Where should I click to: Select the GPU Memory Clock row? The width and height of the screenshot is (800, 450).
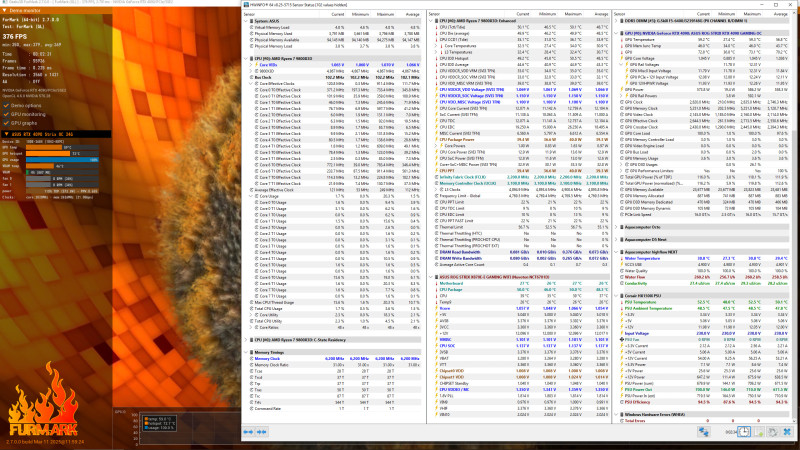[703, 108]
